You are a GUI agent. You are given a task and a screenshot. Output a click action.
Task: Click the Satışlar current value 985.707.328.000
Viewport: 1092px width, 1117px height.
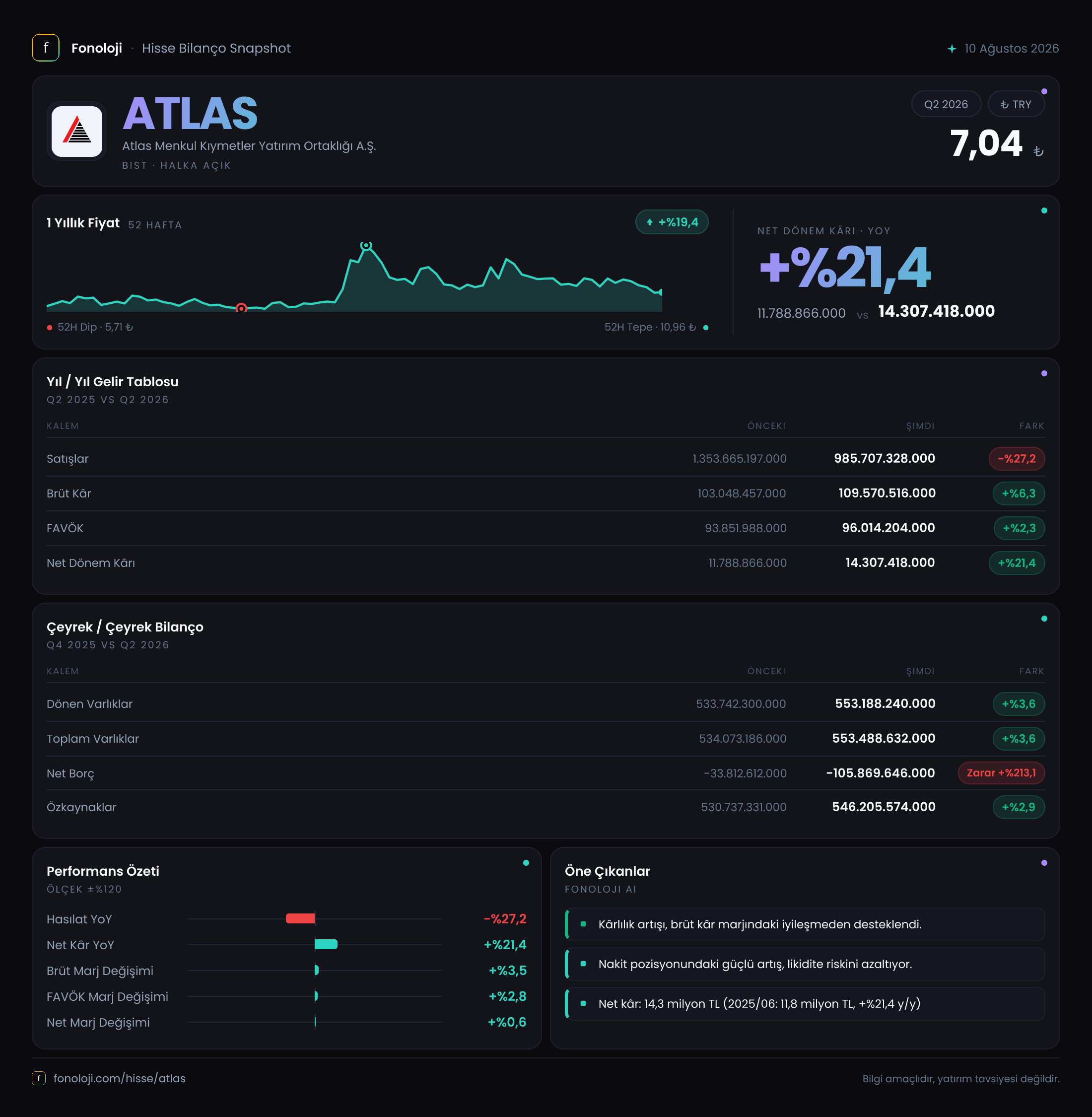[x=885, y=458]
